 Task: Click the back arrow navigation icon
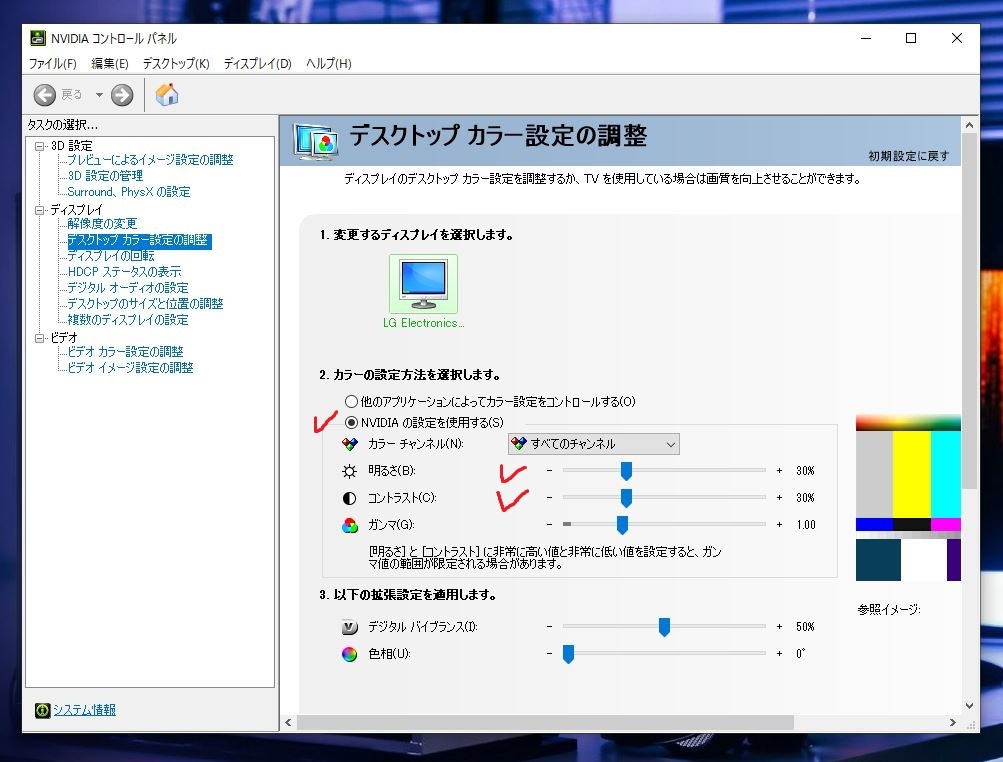tap(45, 95)
